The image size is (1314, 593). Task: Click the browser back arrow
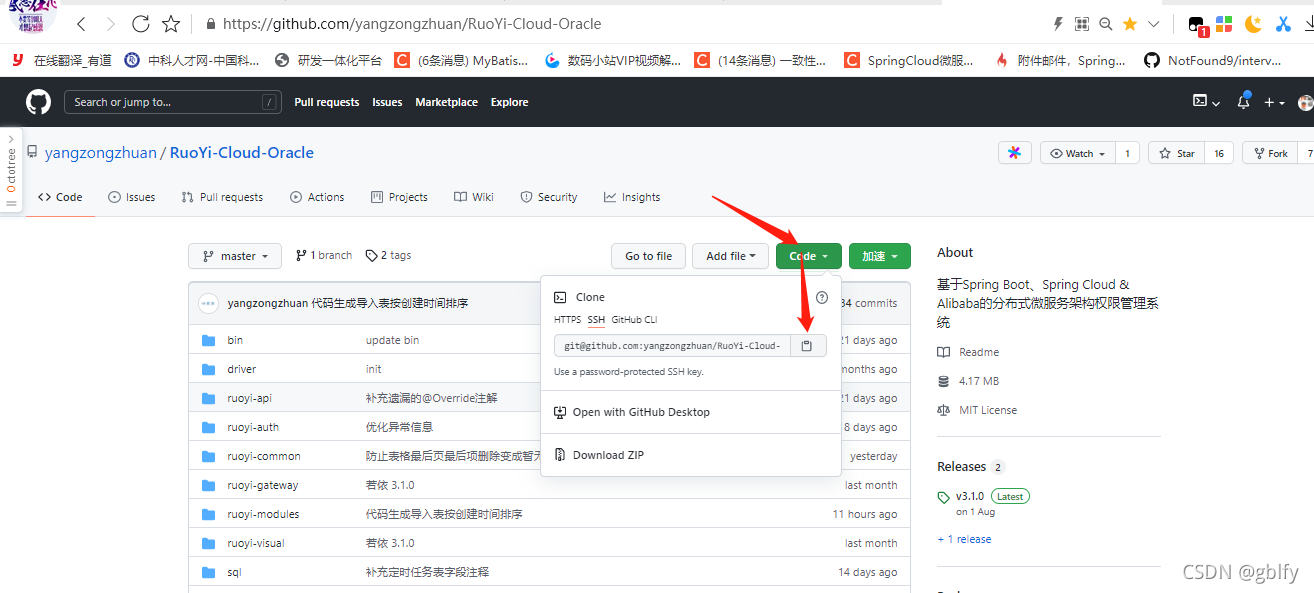coord(82,23)
